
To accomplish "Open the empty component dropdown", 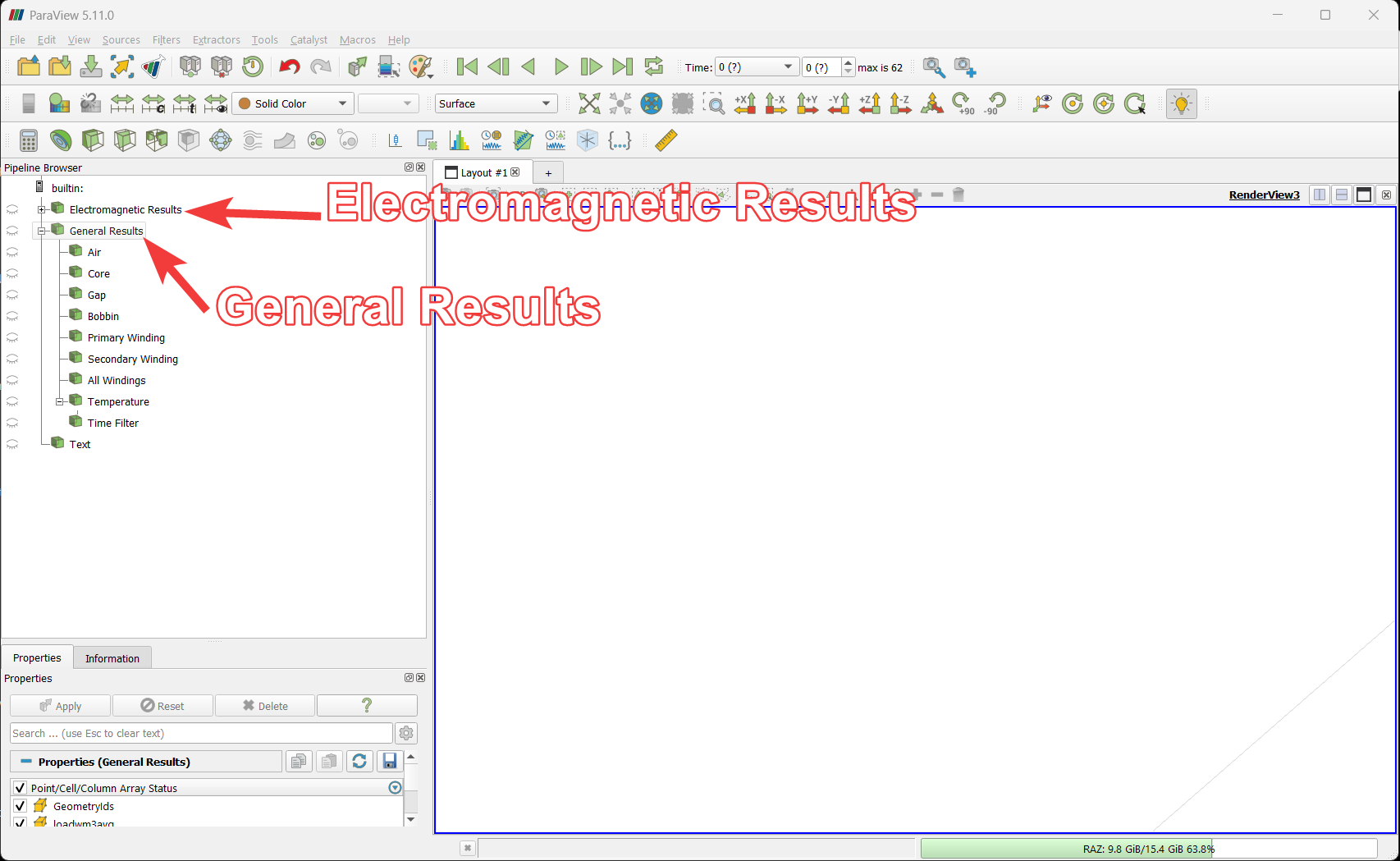I will tap(388, 103).
